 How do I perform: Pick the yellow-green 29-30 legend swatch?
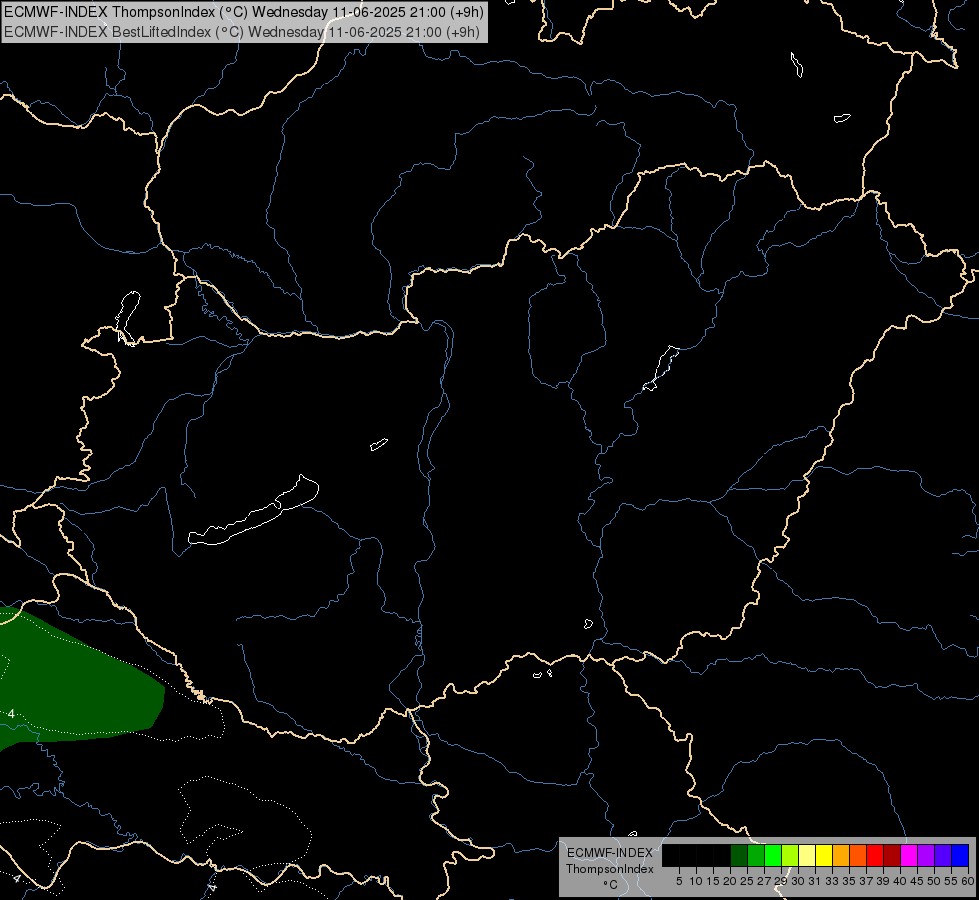click(x=790, y=856)
